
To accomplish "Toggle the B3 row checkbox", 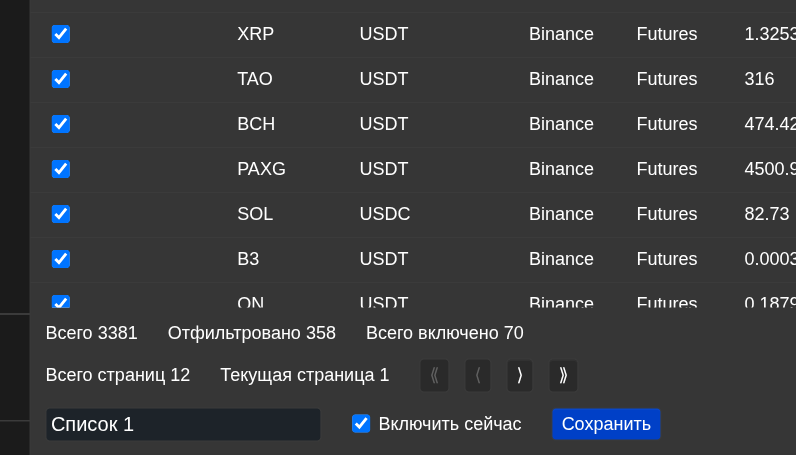I will [x=61, y=259].
